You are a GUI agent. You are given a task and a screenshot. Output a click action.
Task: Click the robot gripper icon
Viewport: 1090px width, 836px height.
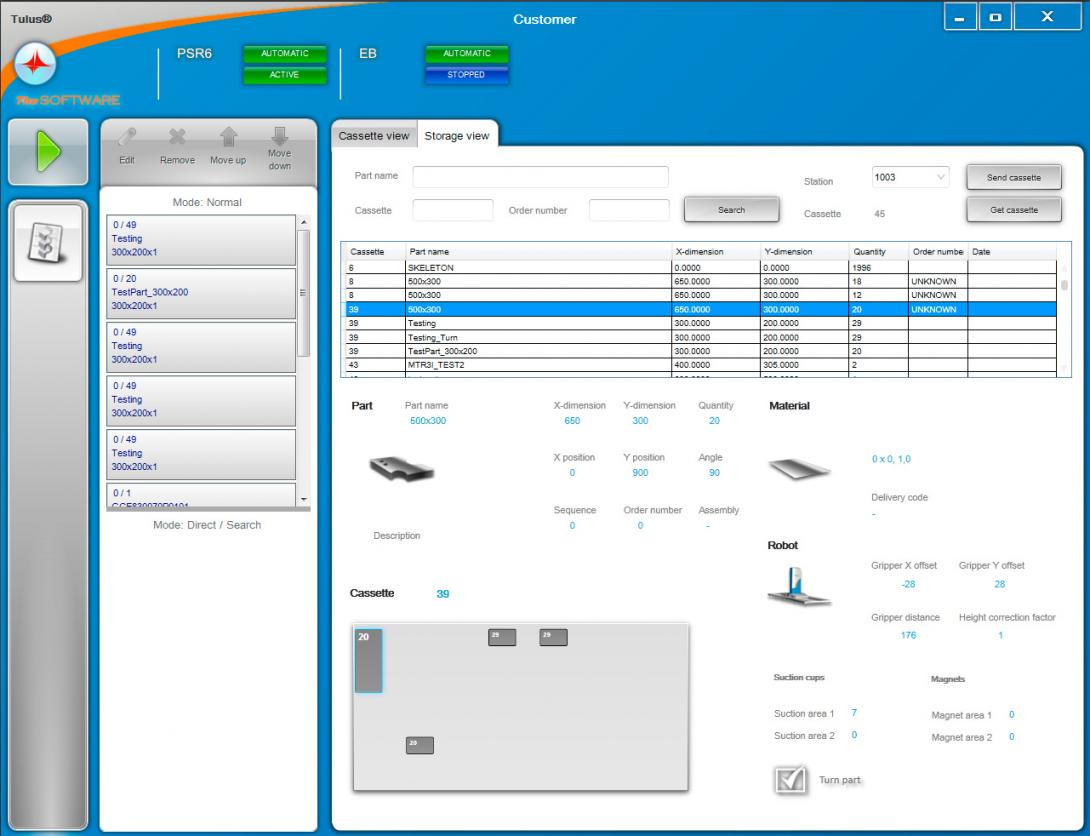coord(797,585)
